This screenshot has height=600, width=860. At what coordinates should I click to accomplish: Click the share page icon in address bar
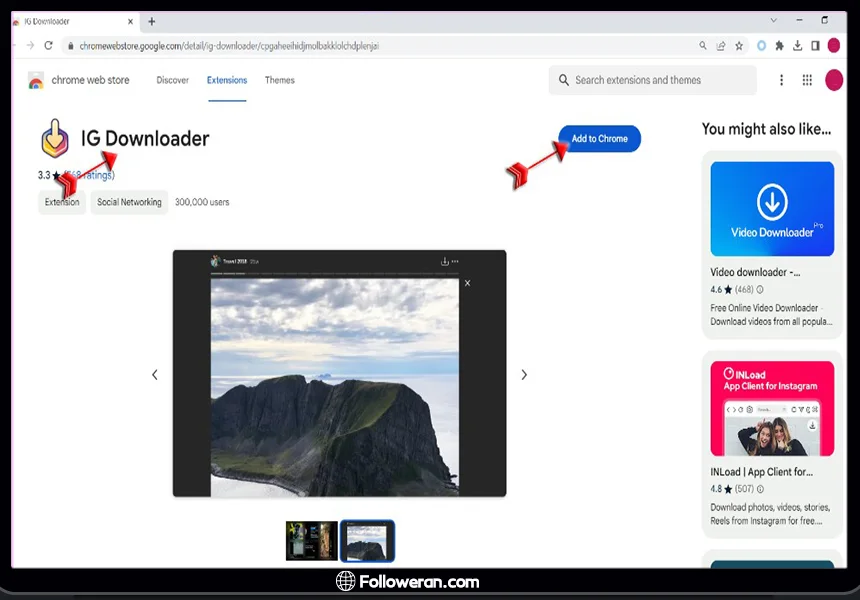721,45
